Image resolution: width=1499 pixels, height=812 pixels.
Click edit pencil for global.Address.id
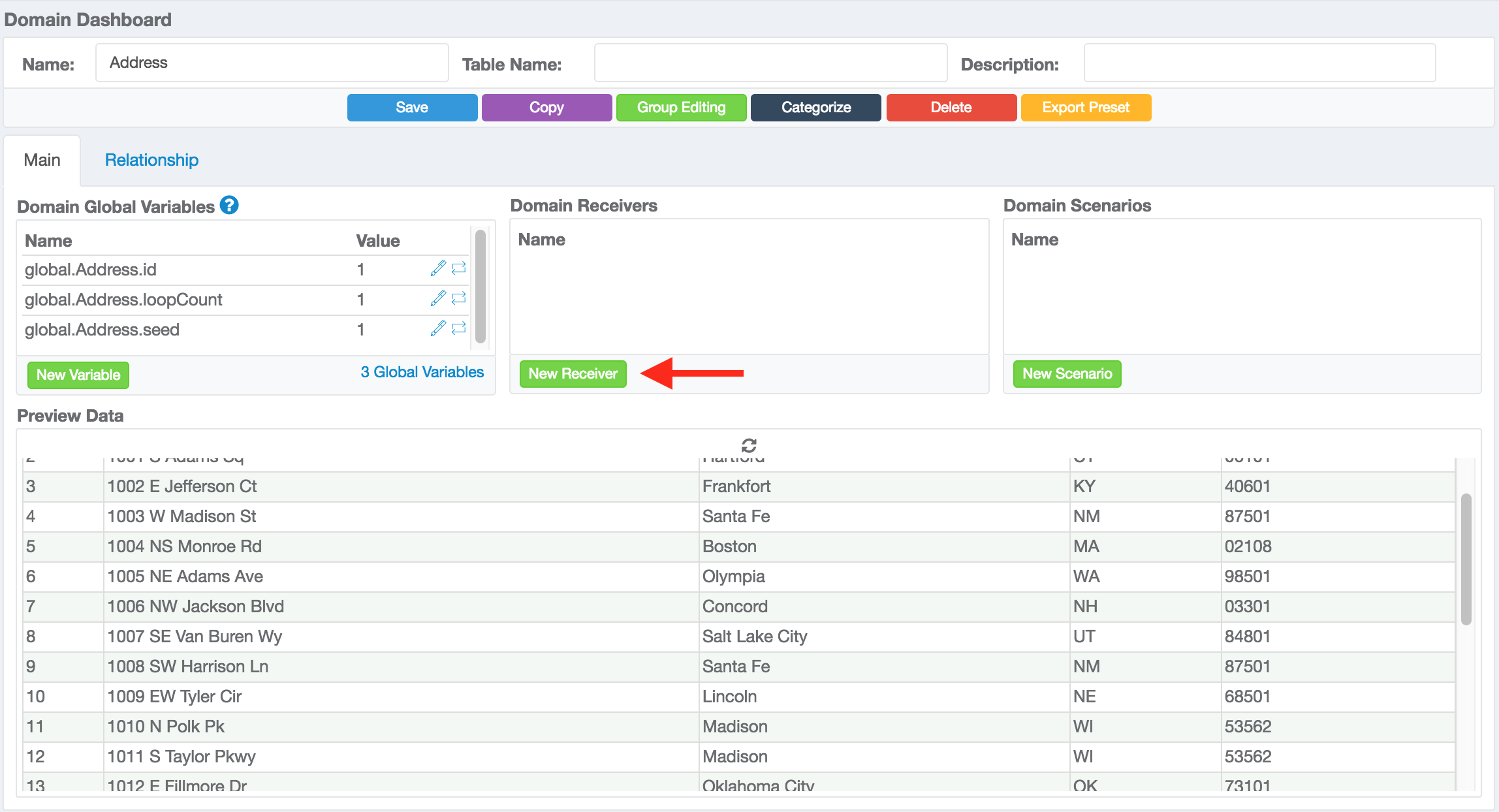438,268
